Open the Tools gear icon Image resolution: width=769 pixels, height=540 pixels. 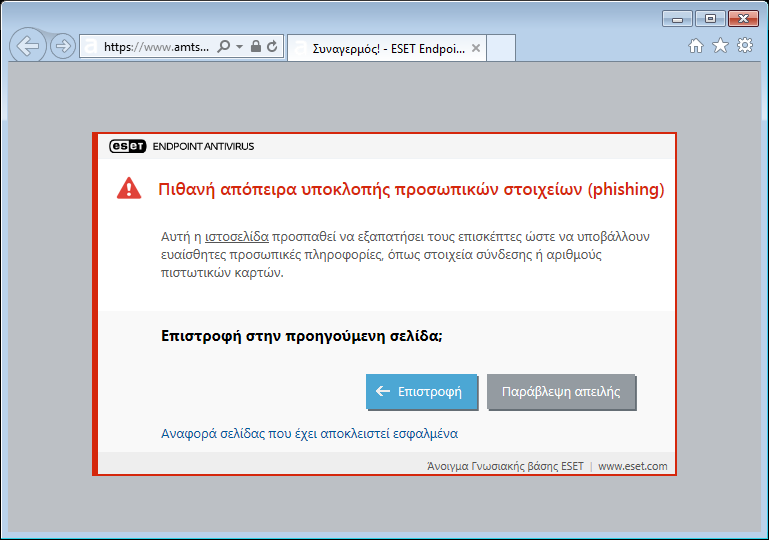(745, 46)
